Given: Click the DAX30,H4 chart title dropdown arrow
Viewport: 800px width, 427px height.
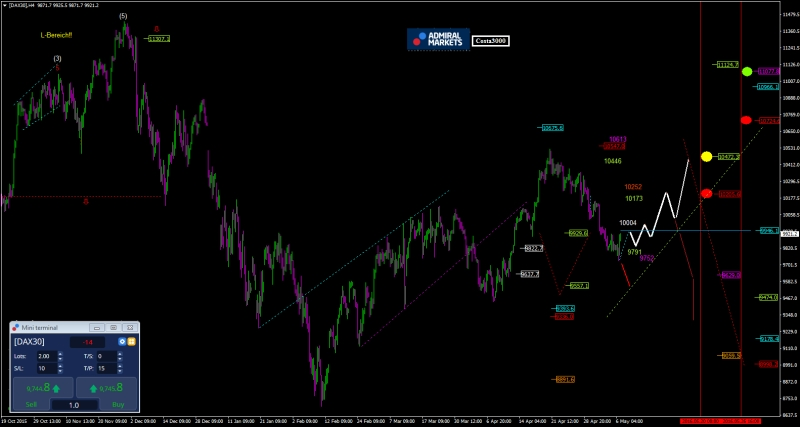Looking at the screenshot, I should coord(5,5).
